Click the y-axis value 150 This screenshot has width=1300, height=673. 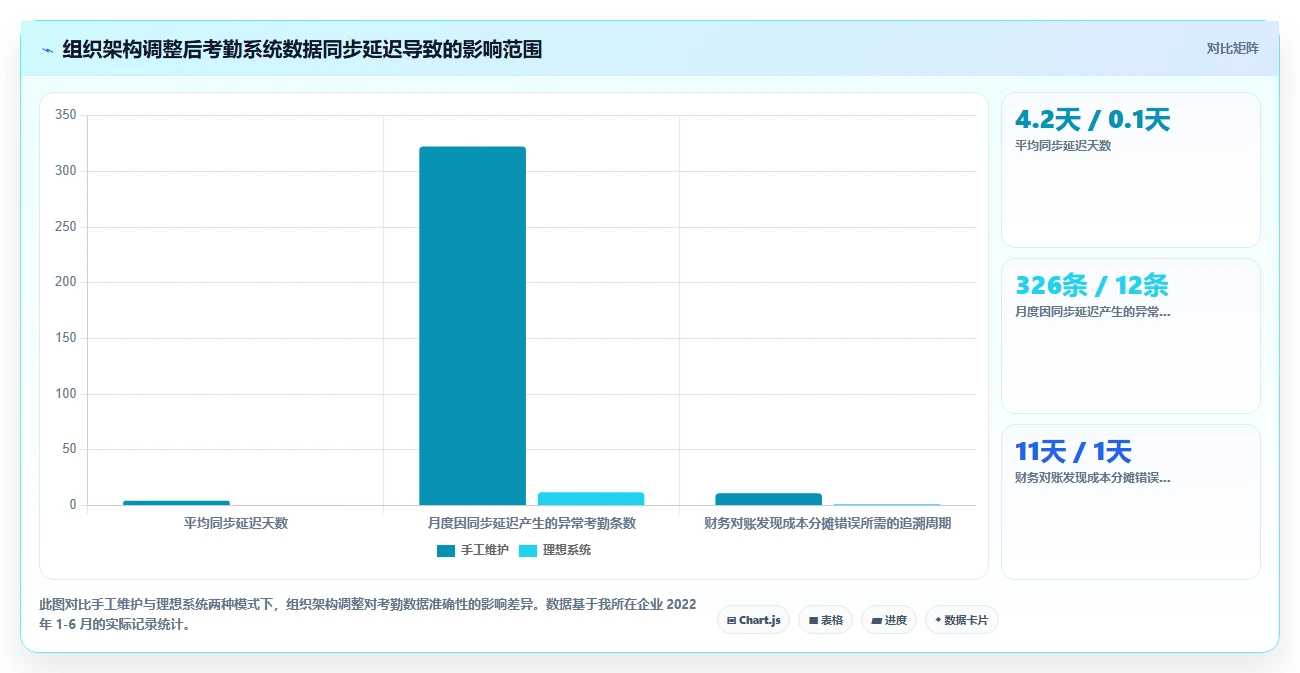(x=66, y=338)
